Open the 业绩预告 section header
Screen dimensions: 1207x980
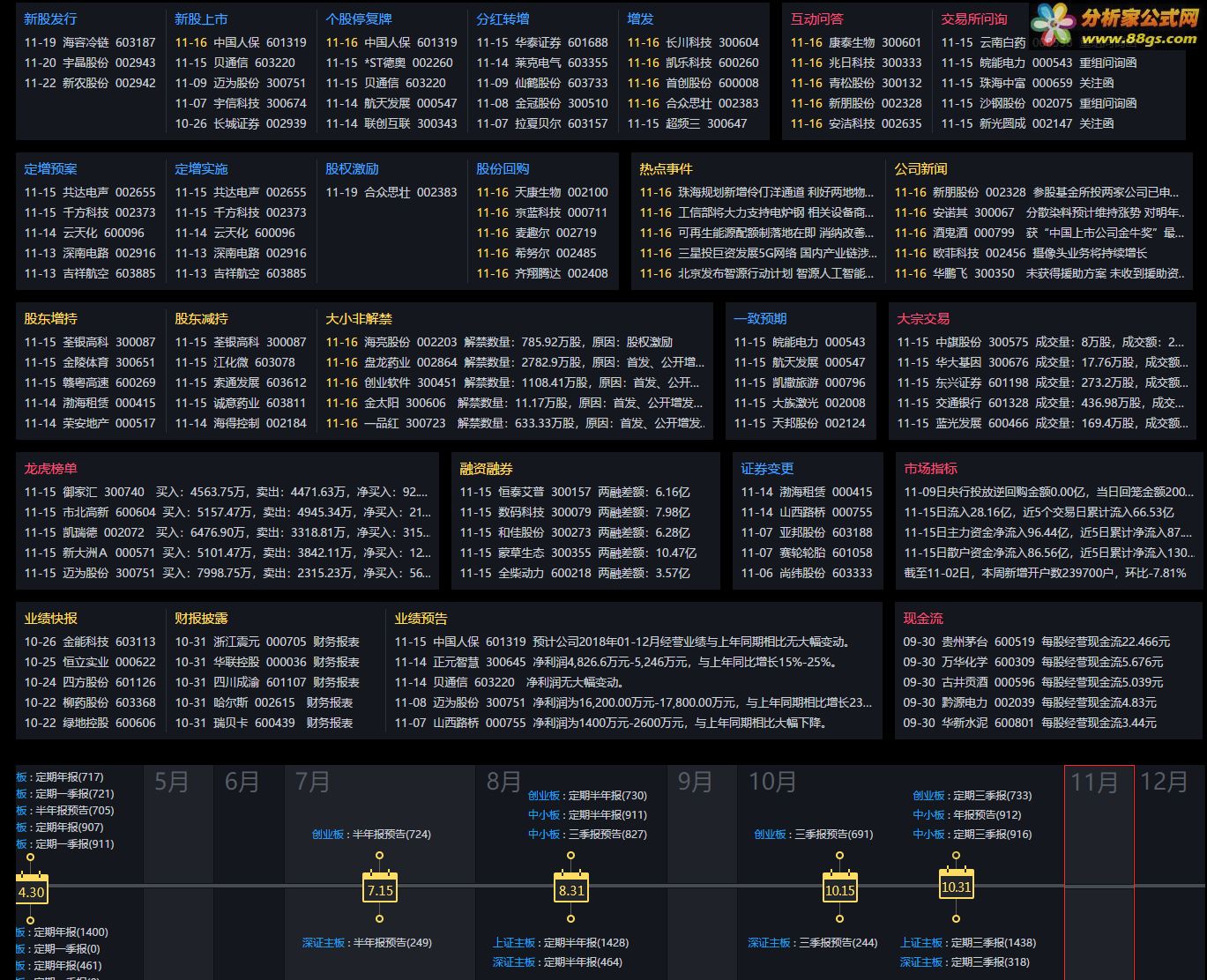click(421, 618)
